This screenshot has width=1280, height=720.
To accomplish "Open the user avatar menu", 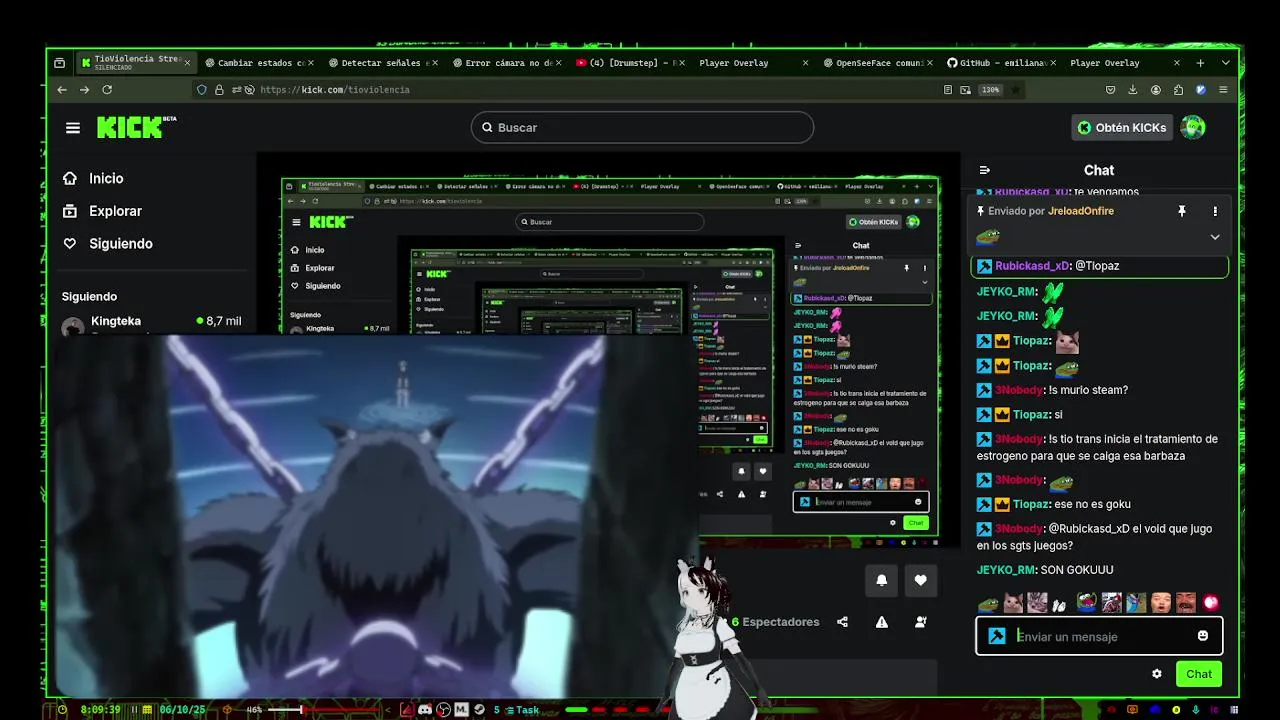I will [1192, 127].
